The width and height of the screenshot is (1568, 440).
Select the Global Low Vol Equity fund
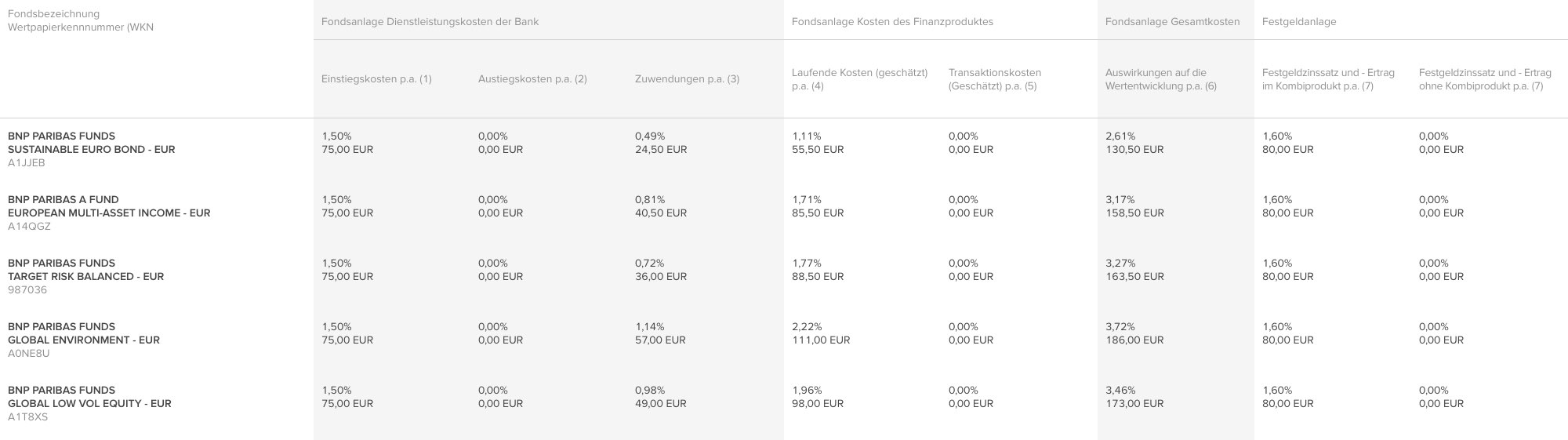click(89, 397)
